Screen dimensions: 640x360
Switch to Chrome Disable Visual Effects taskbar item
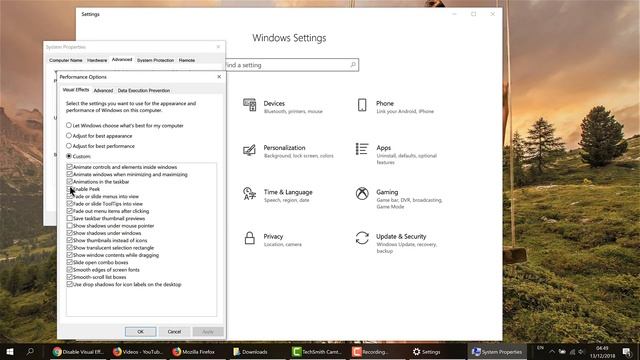click(x=78, y=352)
